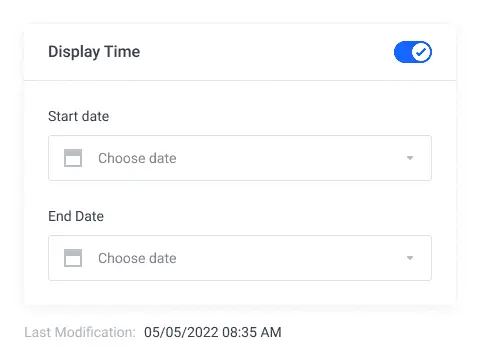
Task: Click empty middle area of Start date box
Action: (x=290, y=158)
